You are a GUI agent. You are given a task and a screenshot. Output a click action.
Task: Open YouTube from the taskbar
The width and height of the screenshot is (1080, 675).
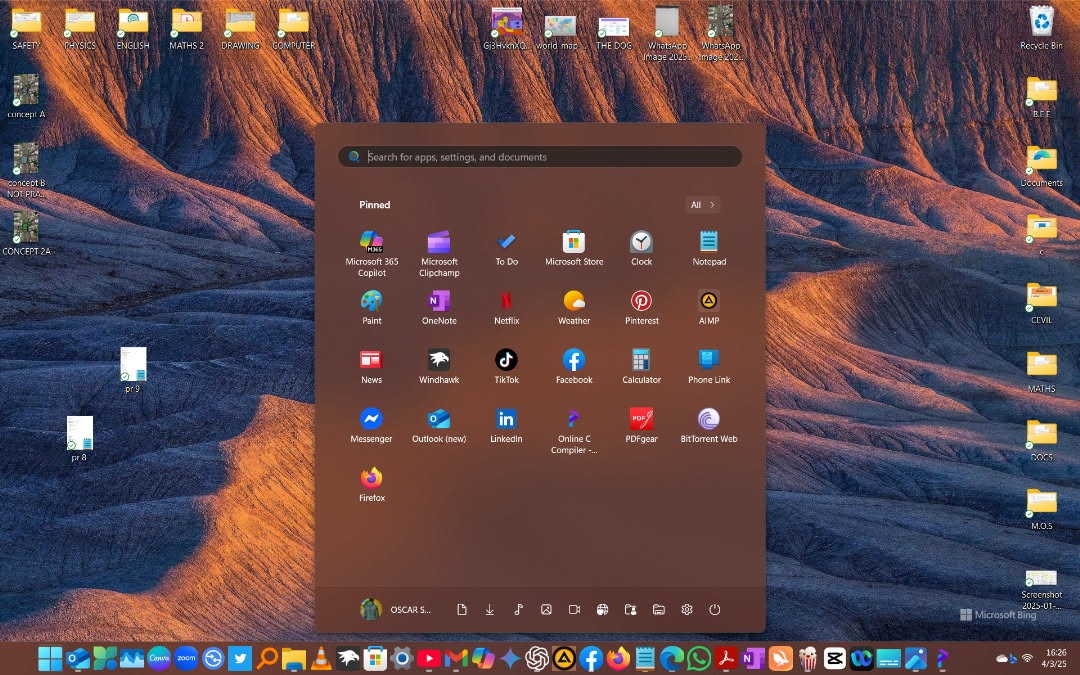(x=429, y=658)
